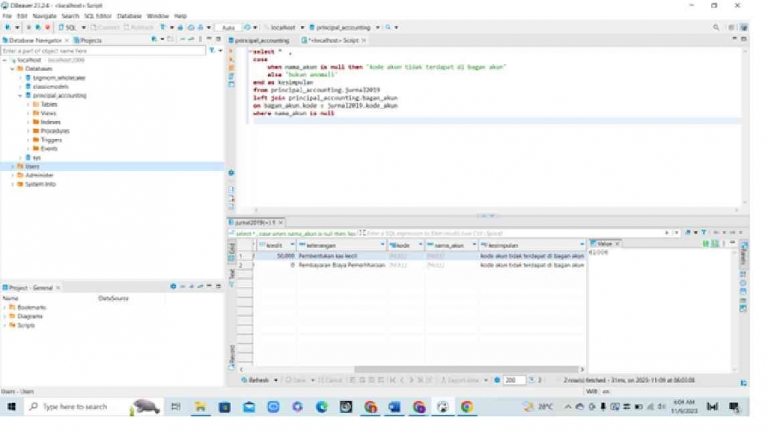Select the Indexes folder
The height and width of the screenshot is (433, 770).
coord(51,122)
